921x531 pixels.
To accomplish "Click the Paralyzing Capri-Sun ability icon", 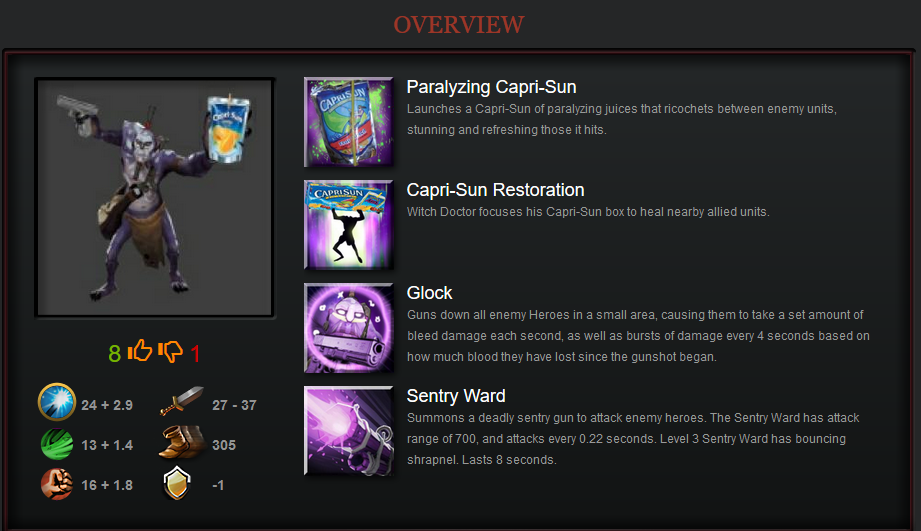I will pos(348,122).
